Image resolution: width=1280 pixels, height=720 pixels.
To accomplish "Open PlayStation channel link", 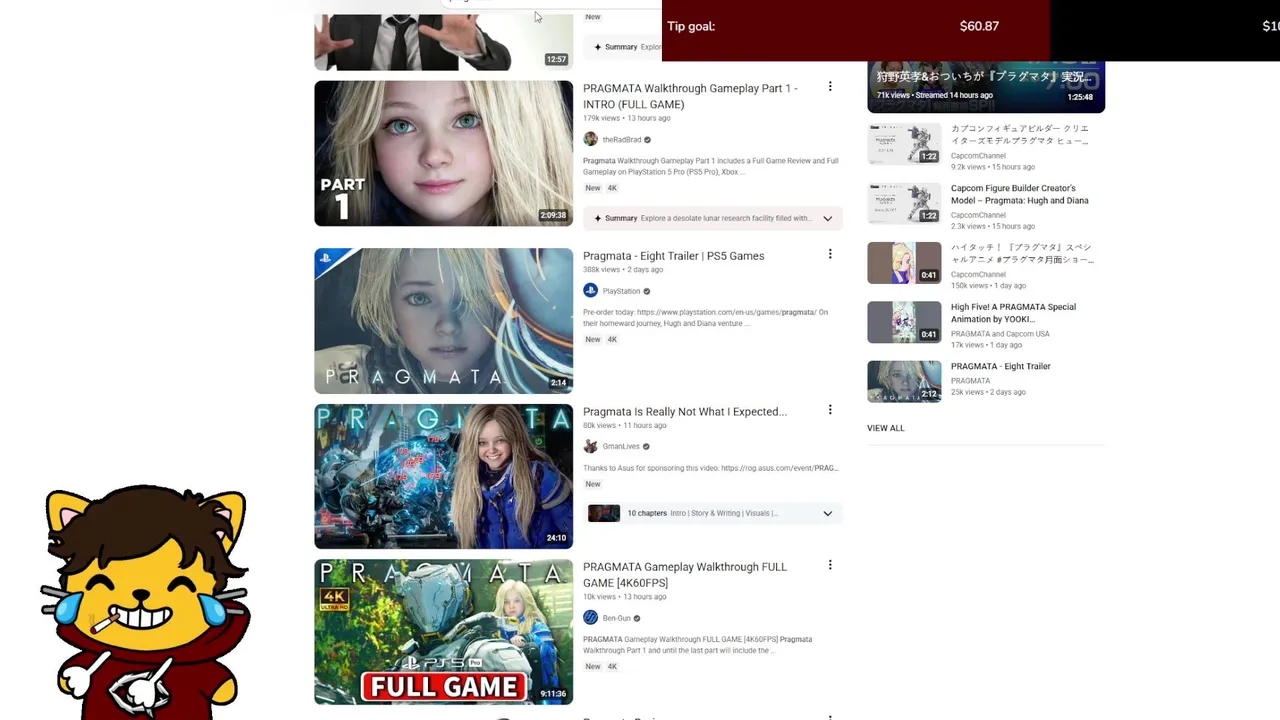I will [621, 291].
